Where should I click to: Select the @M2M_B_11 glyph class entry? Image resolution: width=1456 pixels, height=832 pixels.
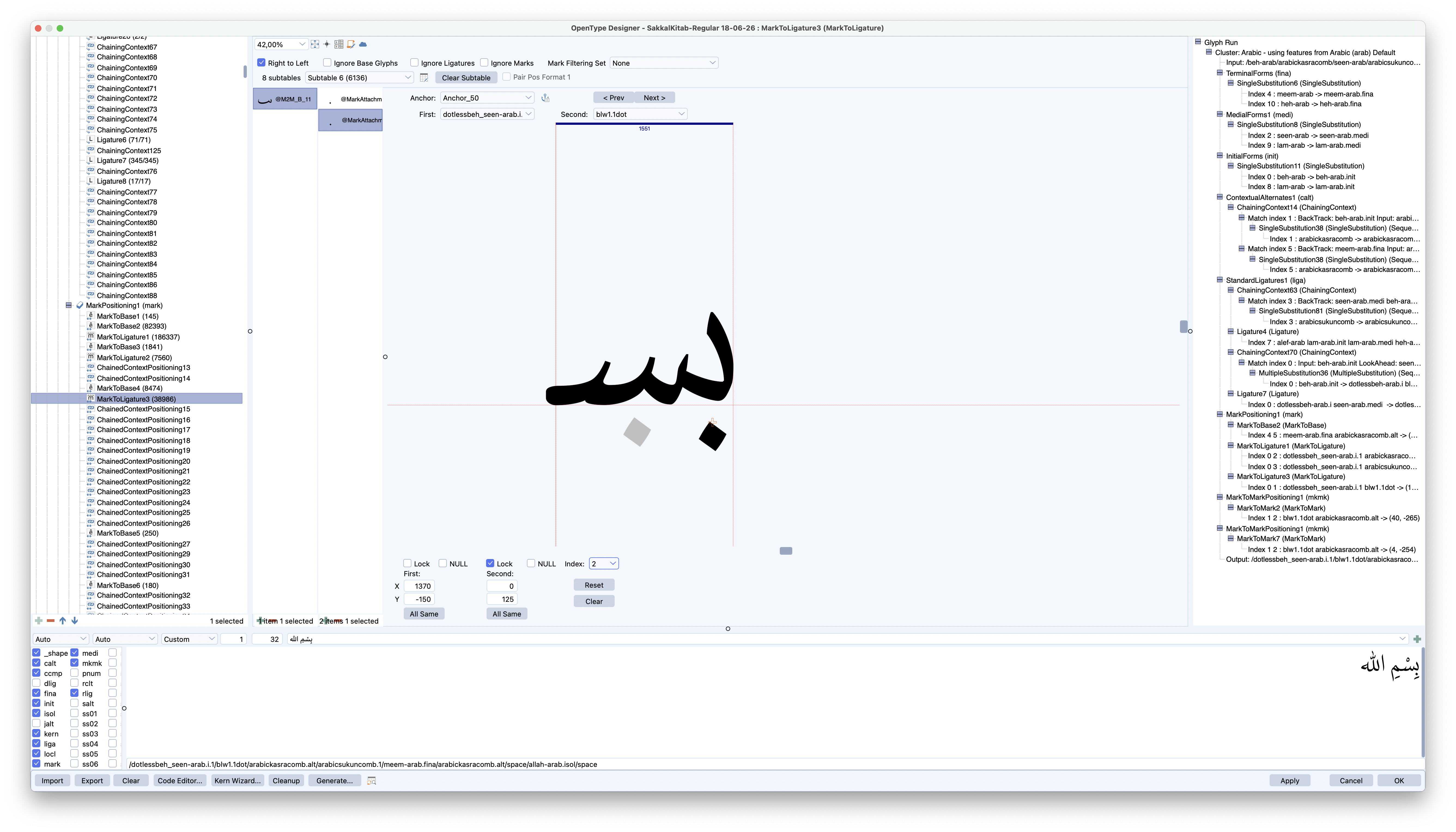[x=285, y=99]
